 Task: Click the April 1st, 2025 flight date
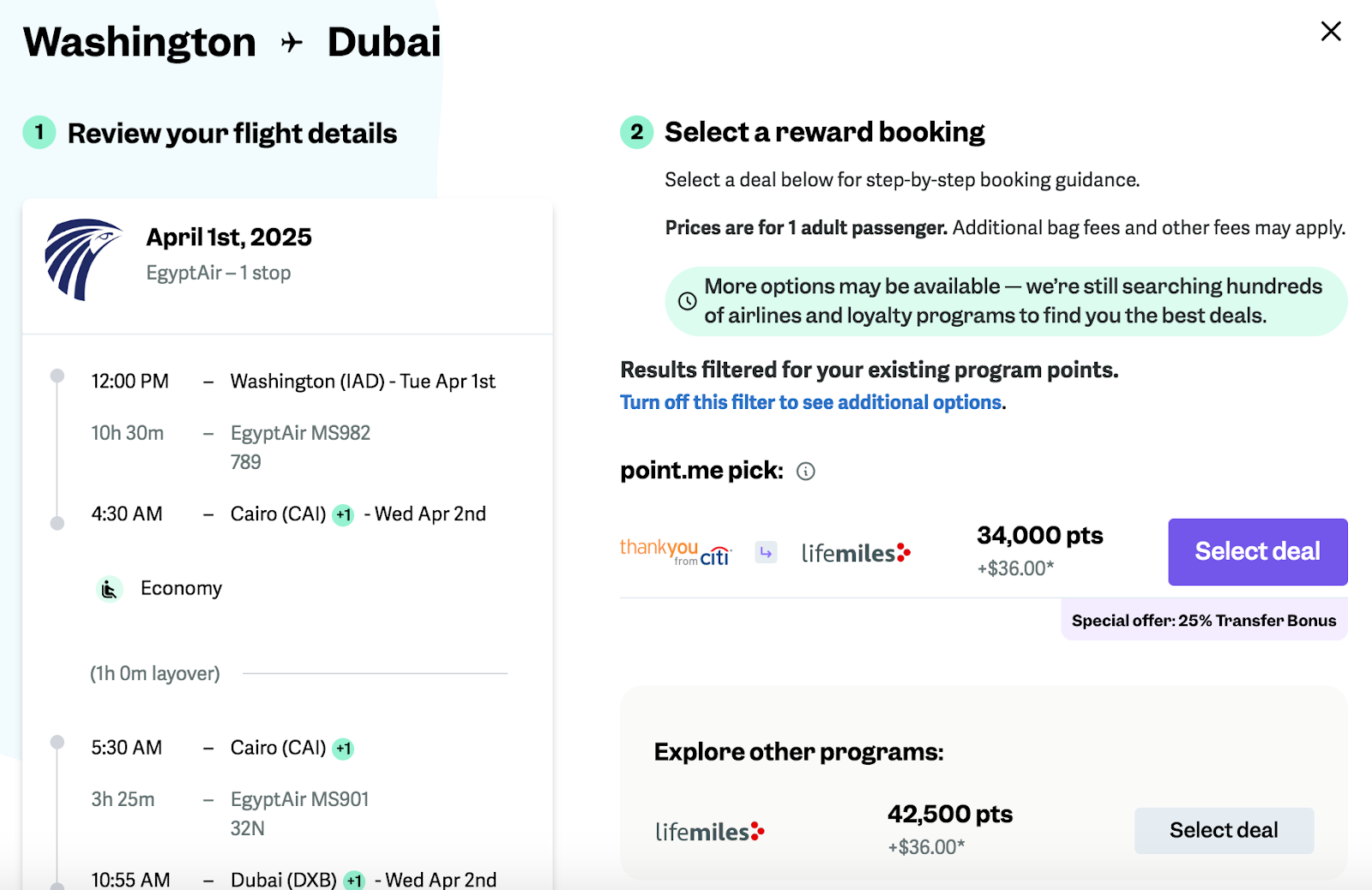229,238
